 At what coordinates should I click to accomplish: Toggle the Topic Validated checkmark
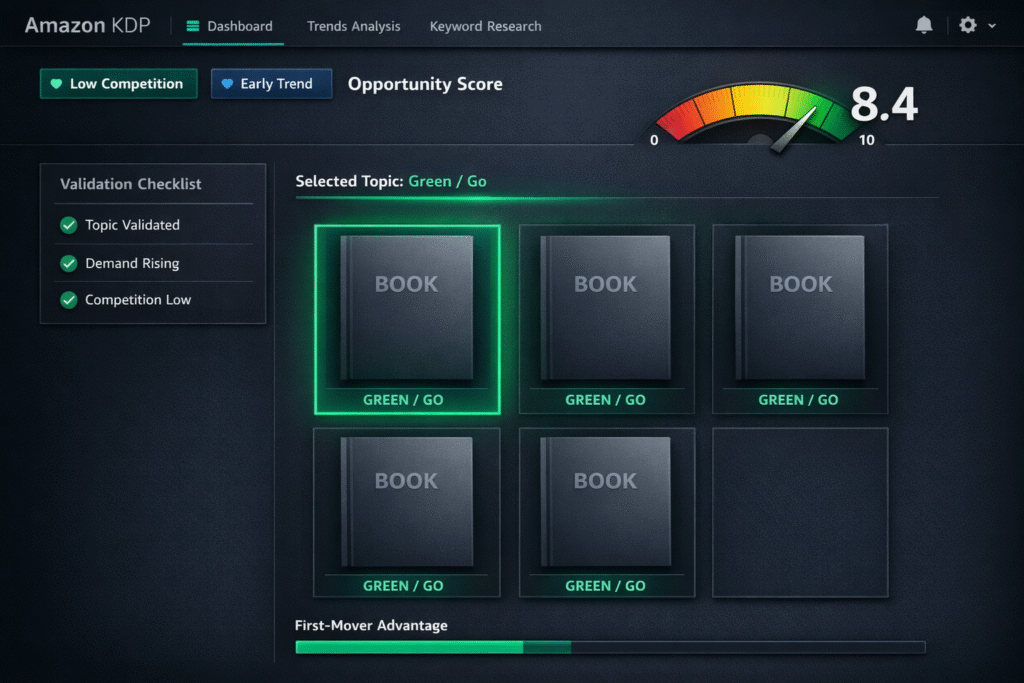69,226
